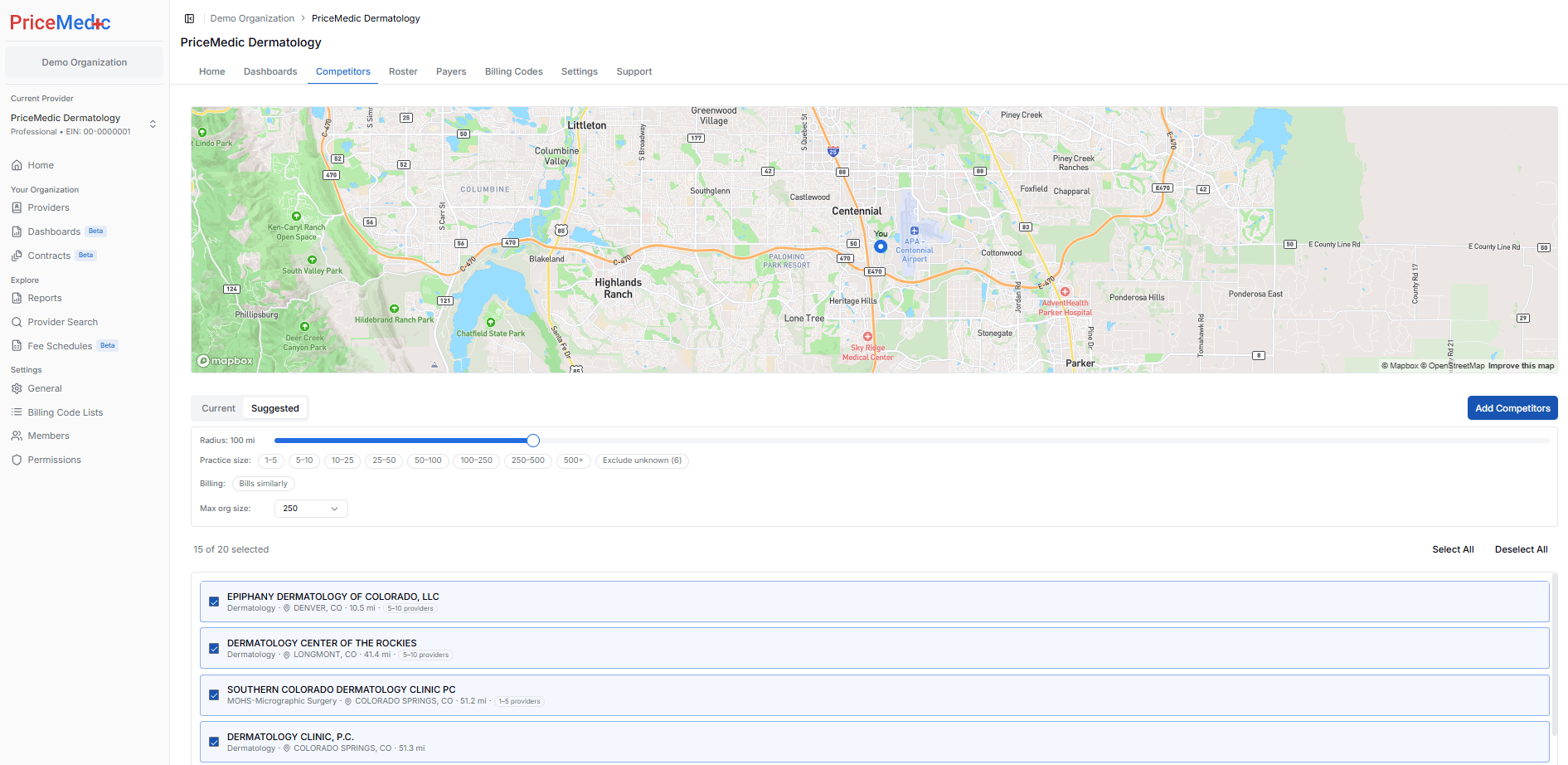
Task: Click the Mapbox logo on map
Action: tap(225, 361)
